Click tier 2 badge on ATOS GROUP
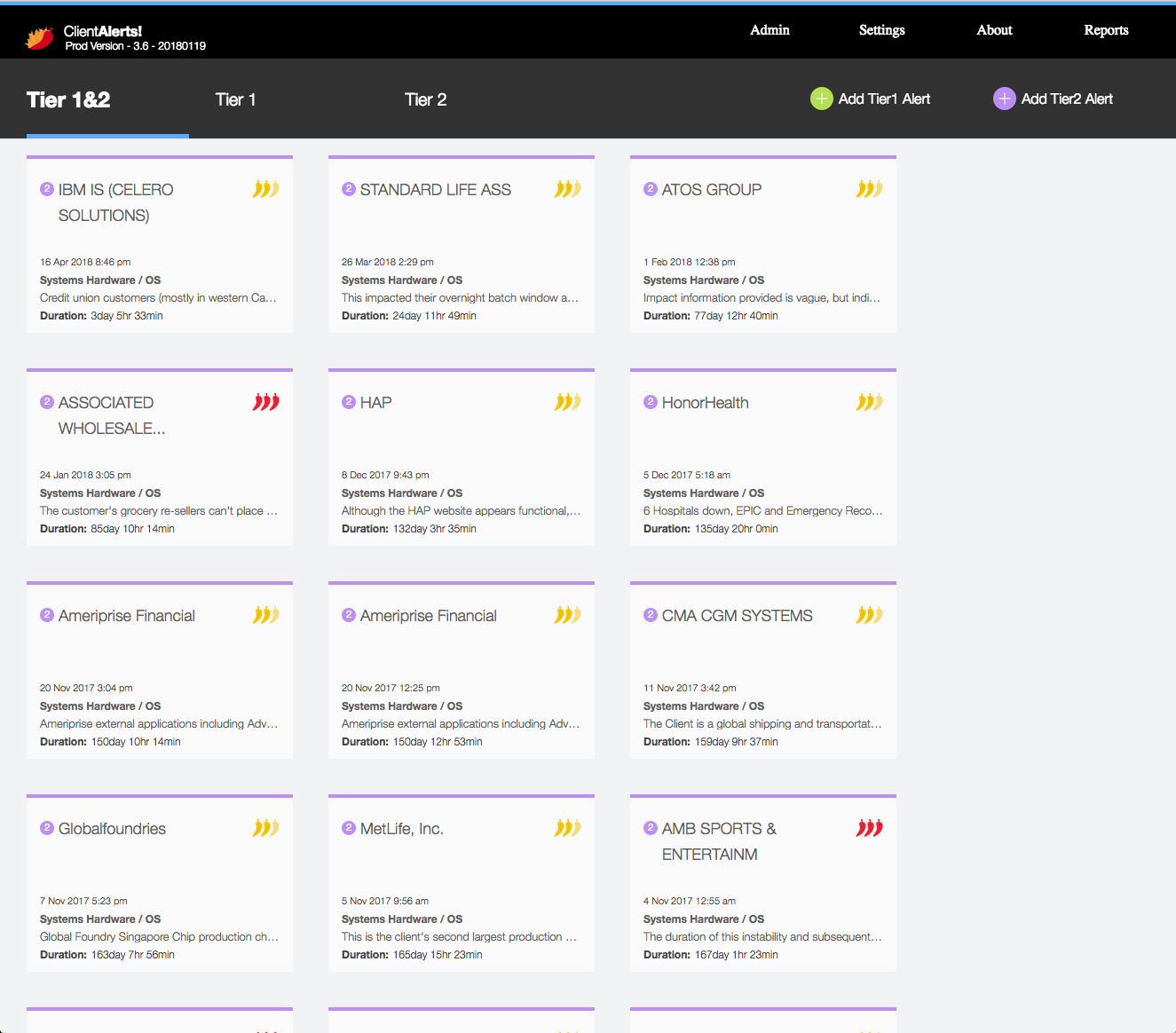This screenshot has height=1033, width=1176. pyautogui.click(x=651, y=189)
